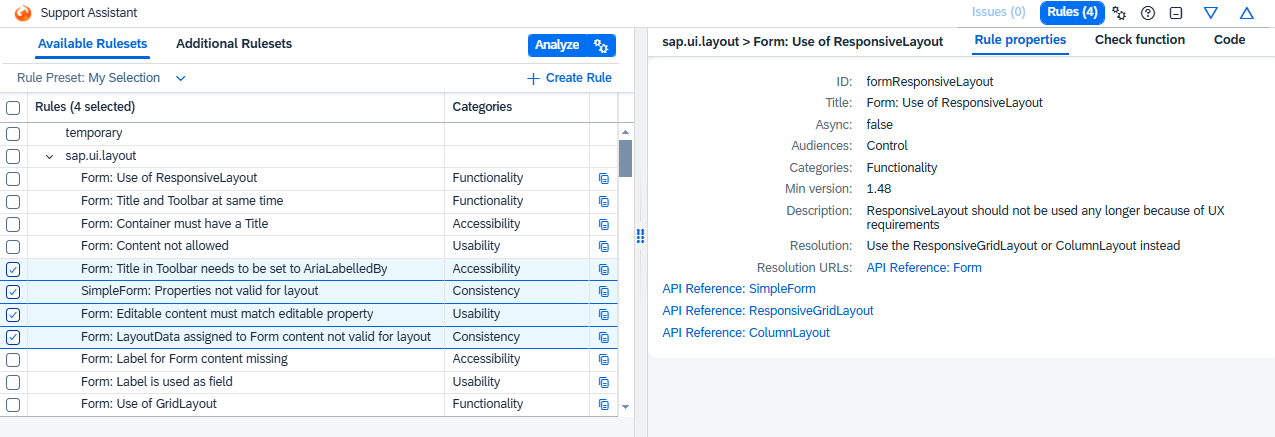This screenshot has width=1275, height=437.
Task: Open API Reference: Form link
Action: click(924, 268)
